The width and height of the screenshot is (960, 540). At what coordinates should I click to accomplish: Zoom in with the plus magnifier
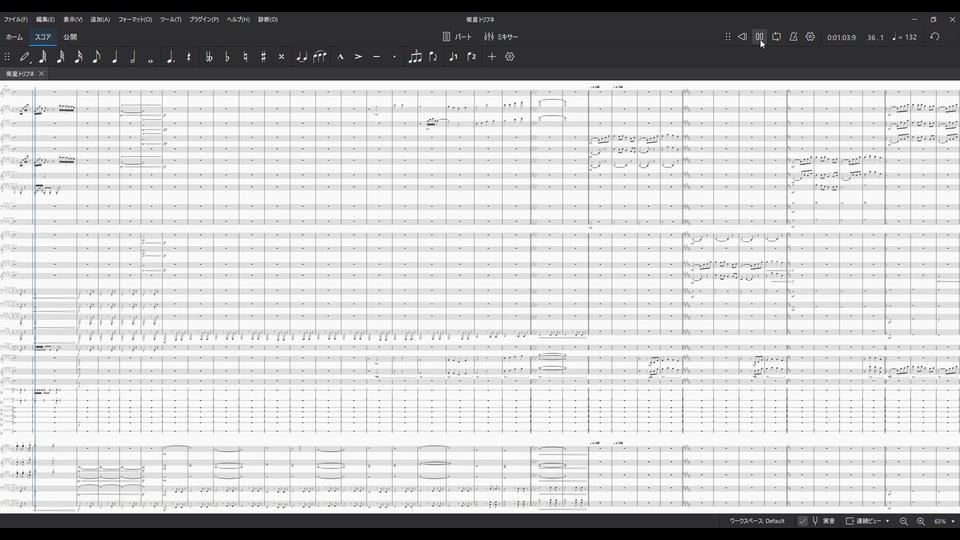(x=920, y=521)
